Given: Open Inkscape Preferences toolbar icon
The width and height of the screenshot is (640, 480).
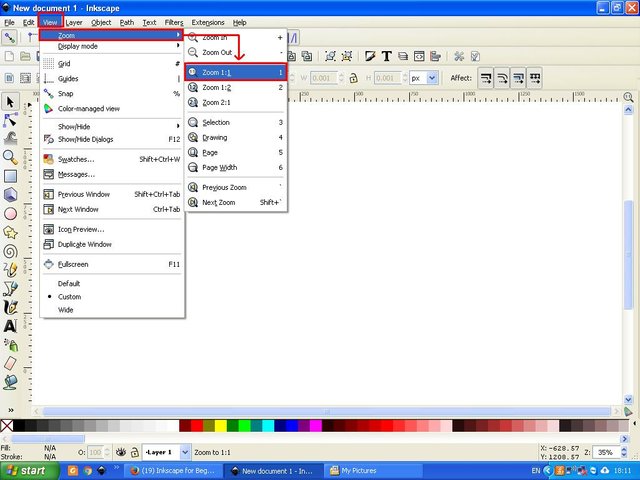Looking at the screenshot, I should tap(459, 56).
